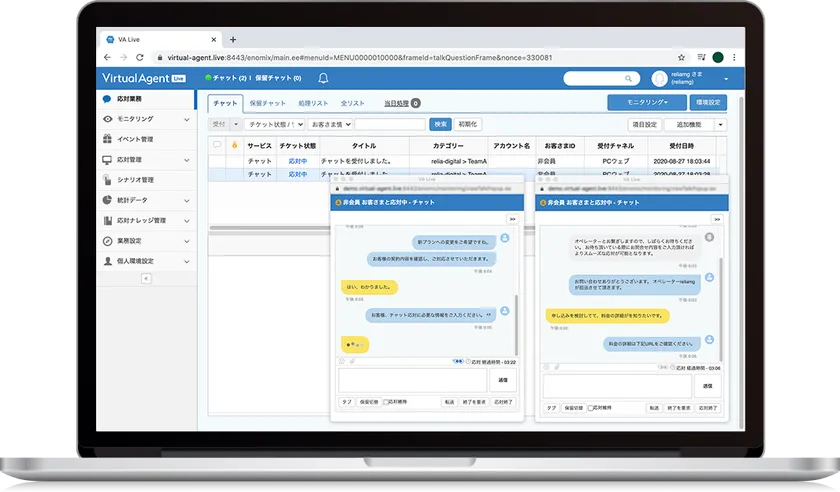The height and width of the screenshot is (492, 840).
Task: Click the イベント管理 gift icon in sidebar
Action: point(107,139)
